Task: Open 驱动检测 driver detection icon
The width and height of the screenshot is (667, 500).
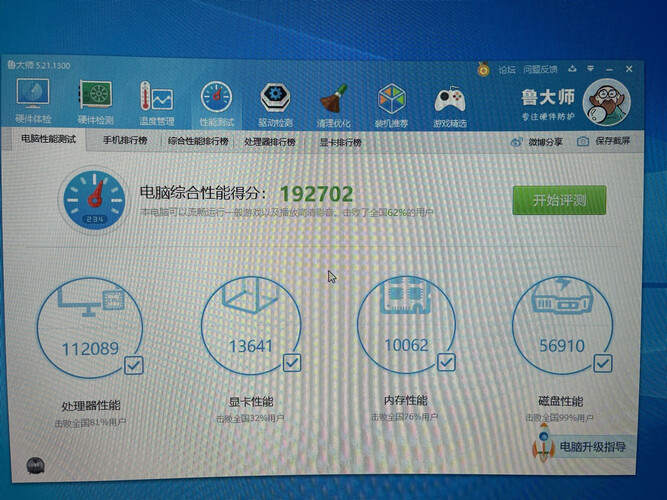Action: click(275, 98)
